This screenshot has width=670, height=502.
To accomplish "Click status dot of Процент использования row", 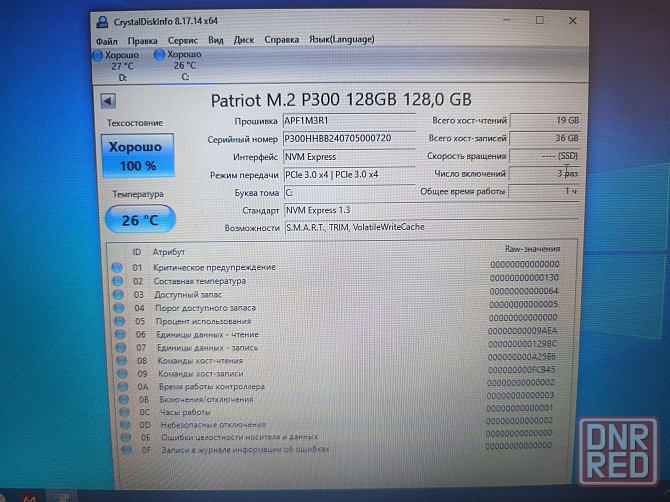I will (x=120, y=321).
